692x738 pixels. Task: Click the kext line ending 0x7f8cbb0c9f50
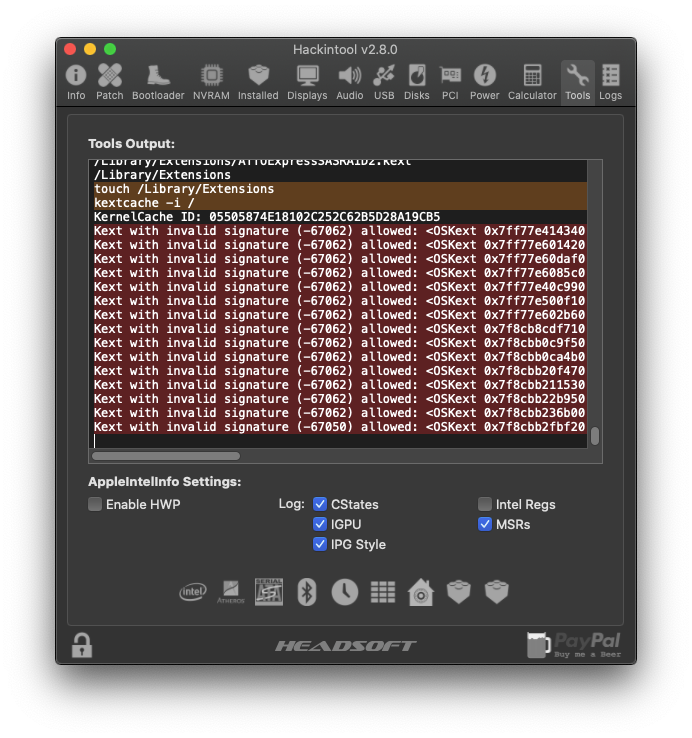[x=340, y=343]
